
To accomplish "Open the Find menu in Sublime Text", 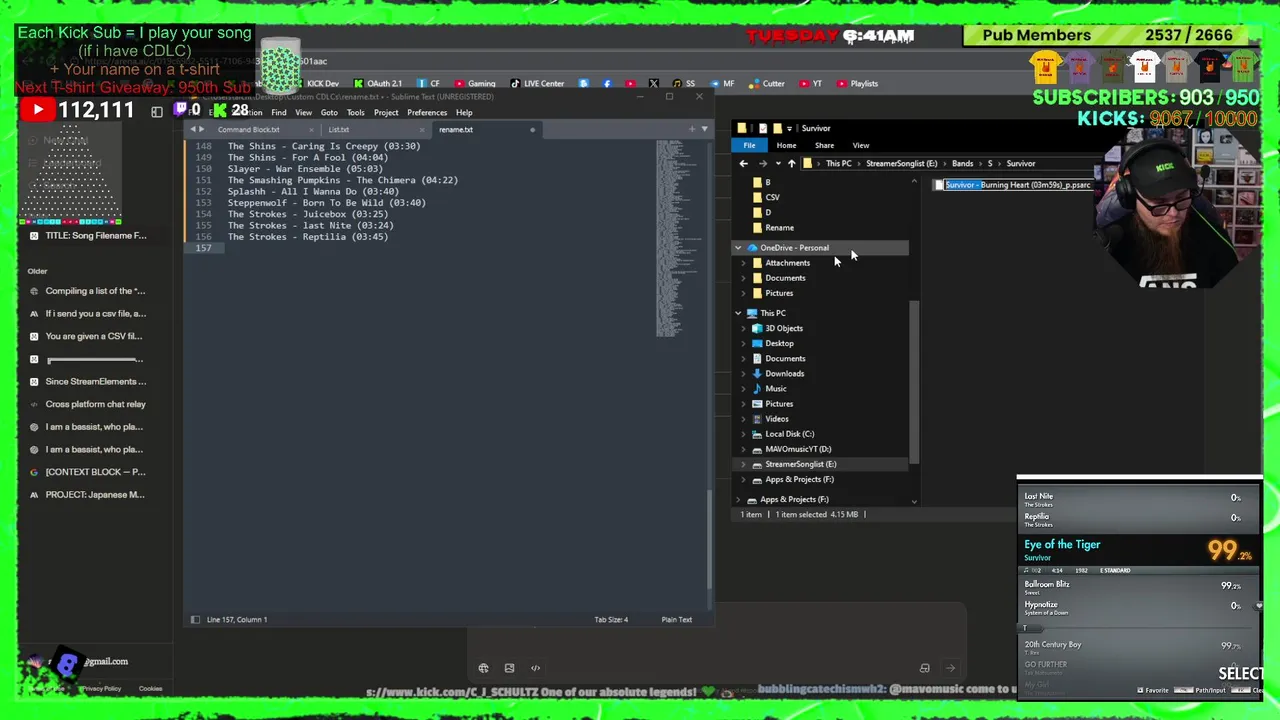I will coord(278,113).
